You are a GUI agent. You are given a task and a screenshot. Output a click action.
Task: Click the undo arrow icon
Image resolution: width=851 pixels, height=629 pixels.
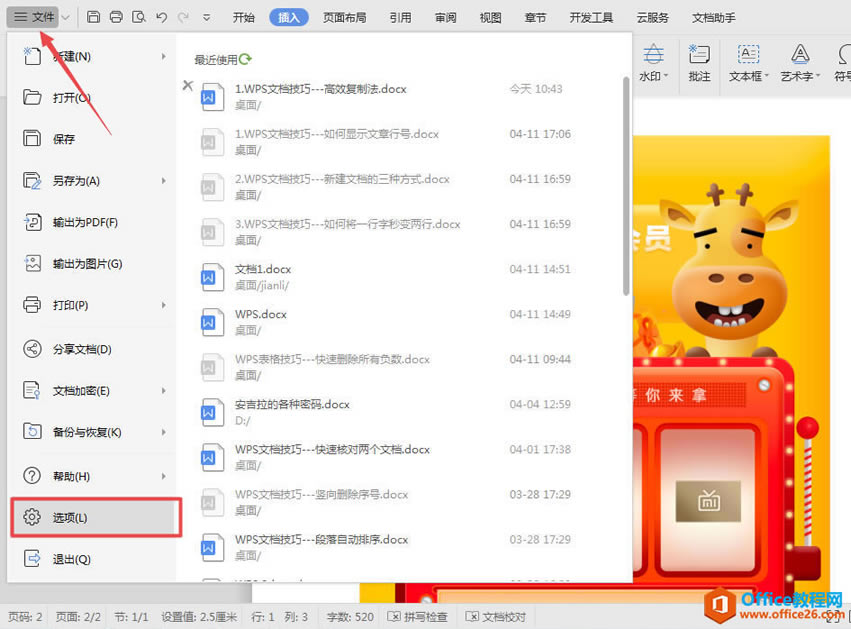(x=162, y=17)
